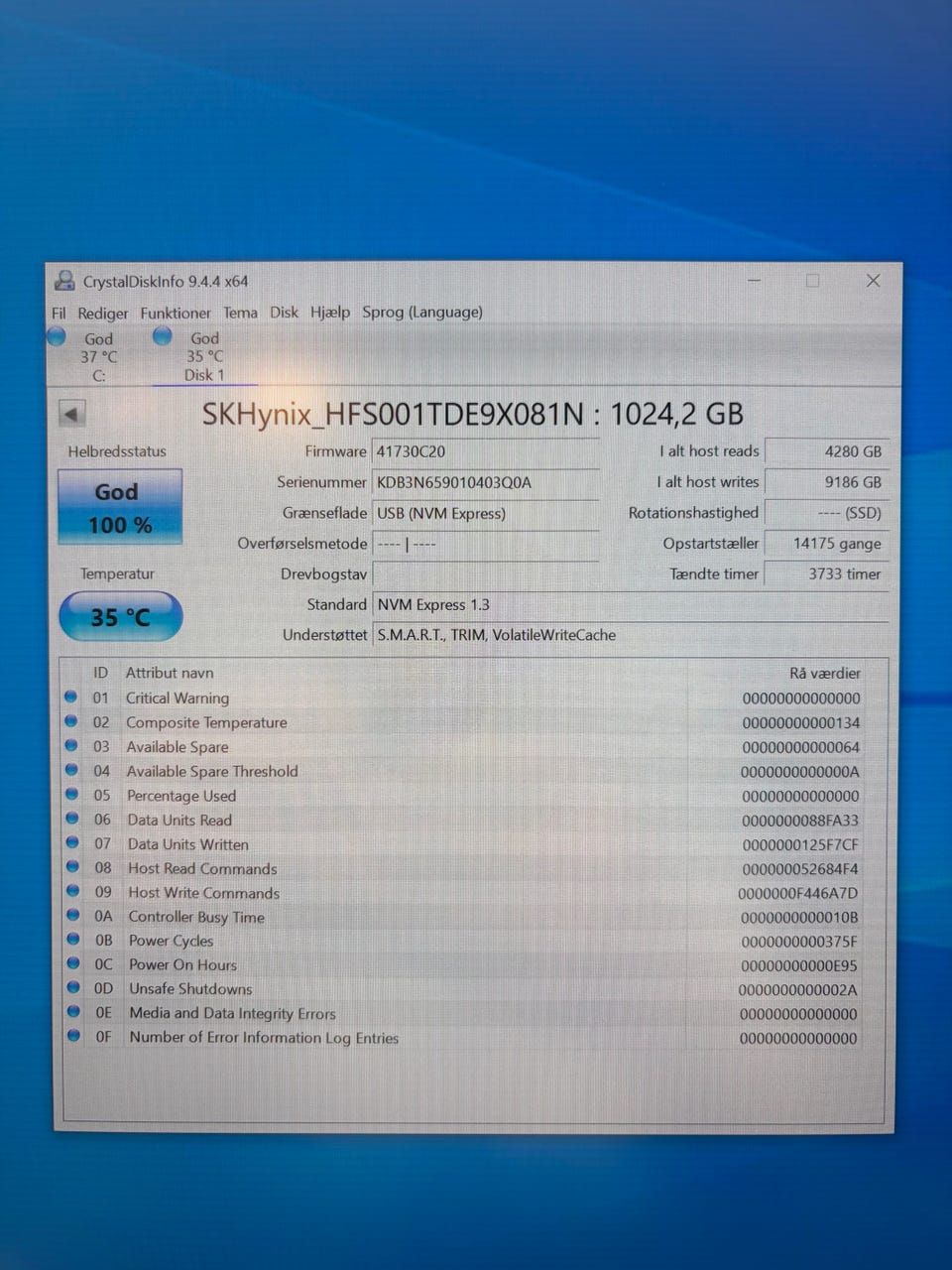Click the status dot for Available Spare
This screenshot has height=1270, width=952.
coord(71,745)
